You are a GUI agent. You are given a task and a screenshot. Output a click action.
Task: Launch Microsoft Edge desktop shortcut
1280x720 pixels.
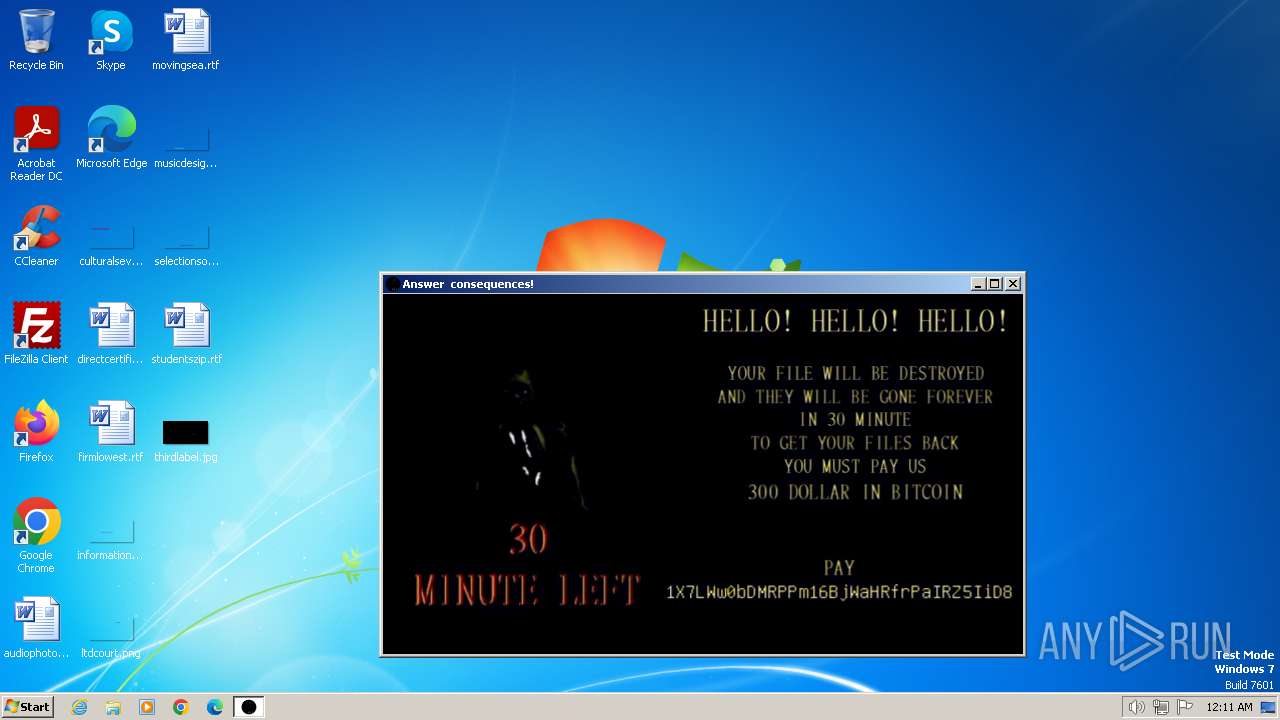(111, 137)
